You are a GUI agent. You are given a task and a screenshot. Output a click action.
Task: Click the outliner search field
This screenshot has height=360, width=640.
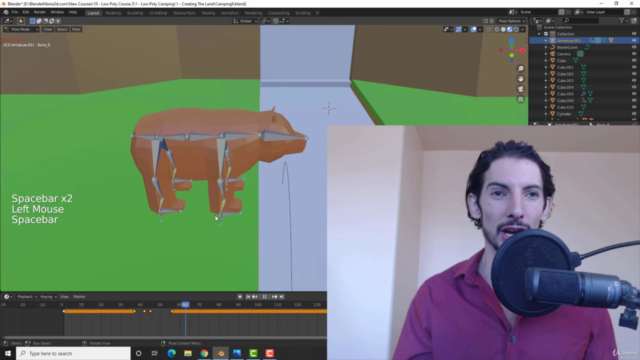click(580, 20)
